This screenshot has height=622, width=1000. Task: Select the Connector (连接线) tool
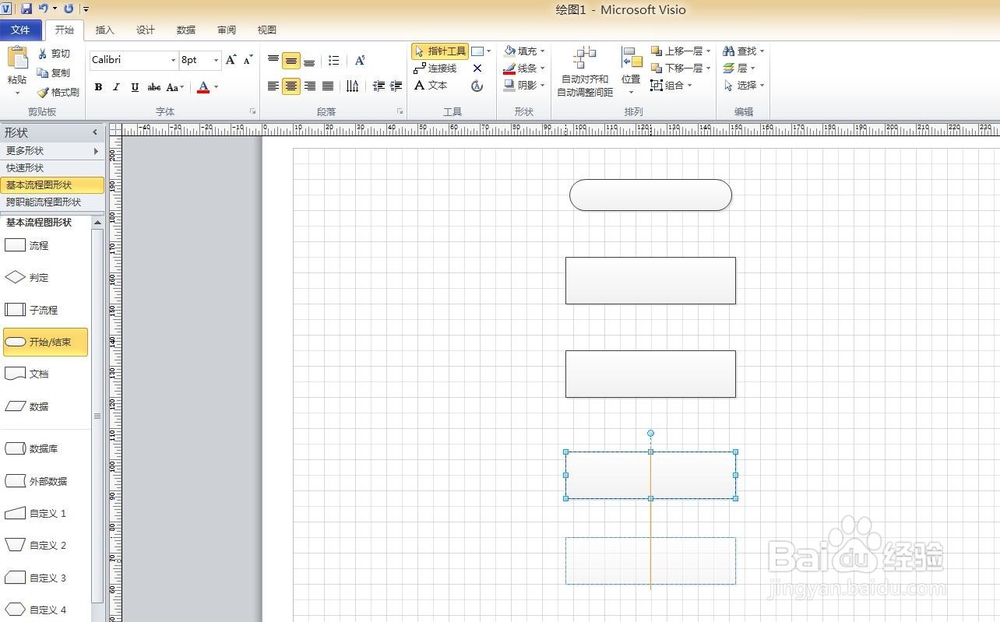(x=436, y=68)
